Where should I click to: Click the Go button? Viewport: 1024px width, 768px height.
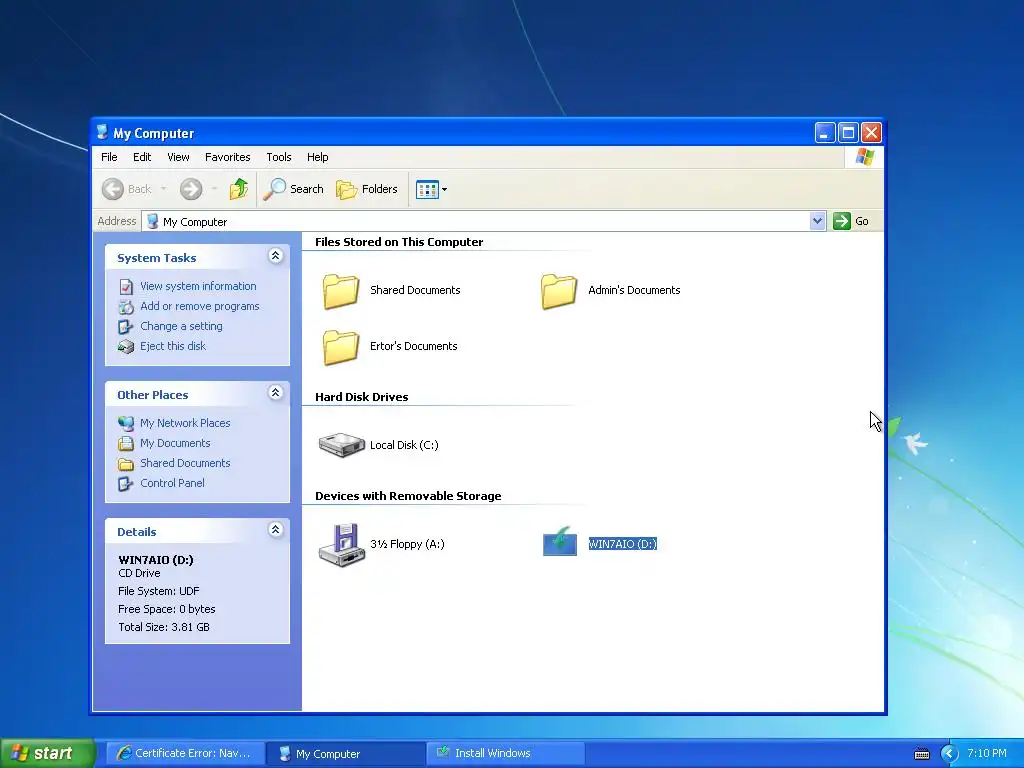click(851, 221)
